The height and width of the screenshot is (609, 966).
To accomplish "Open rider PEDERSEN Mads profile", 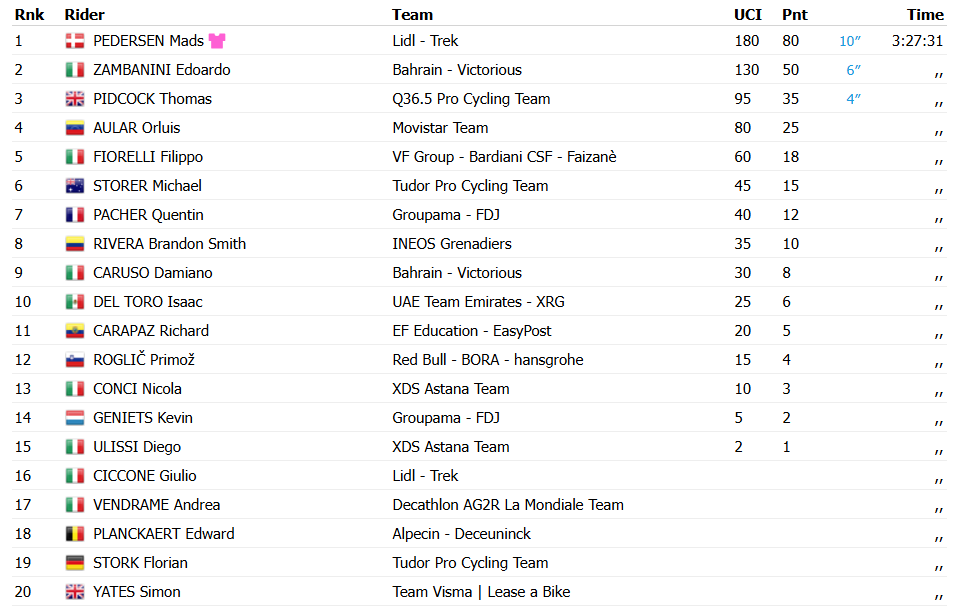I will [148, 41].
